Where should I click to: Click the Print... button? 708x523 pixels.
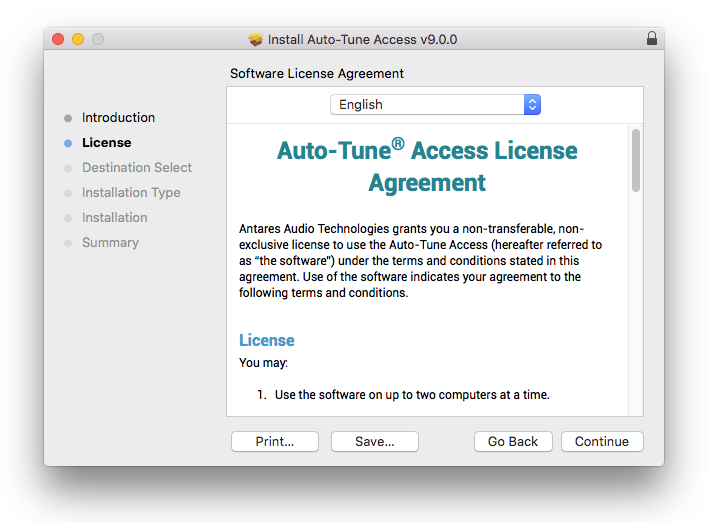274,441
